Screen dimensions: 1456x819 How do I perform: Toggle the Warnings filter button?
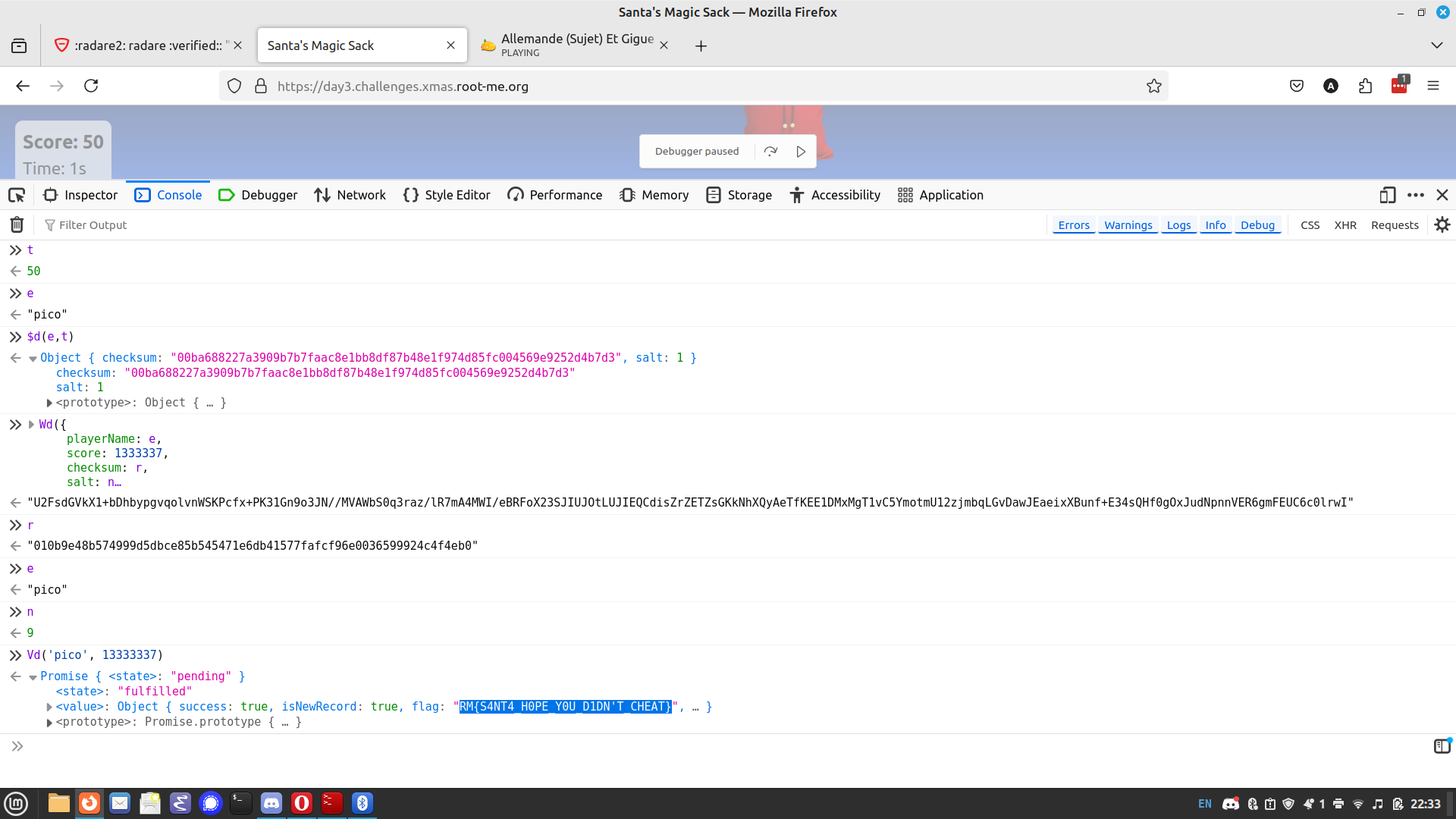tap(1128, 225)
